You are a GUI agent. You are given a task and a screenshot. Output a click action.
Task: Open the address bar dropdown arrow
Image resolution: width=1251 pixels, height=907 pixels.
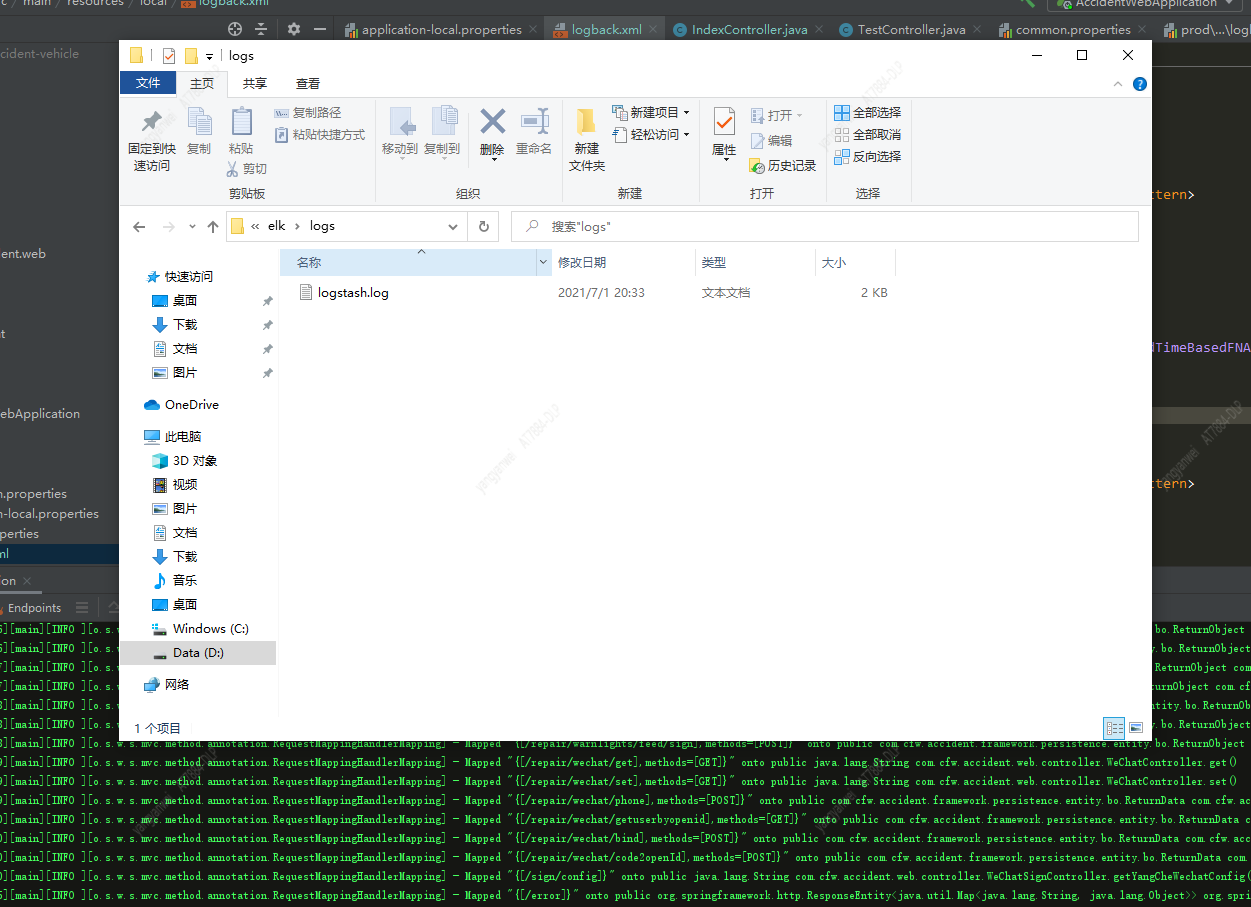453,226
